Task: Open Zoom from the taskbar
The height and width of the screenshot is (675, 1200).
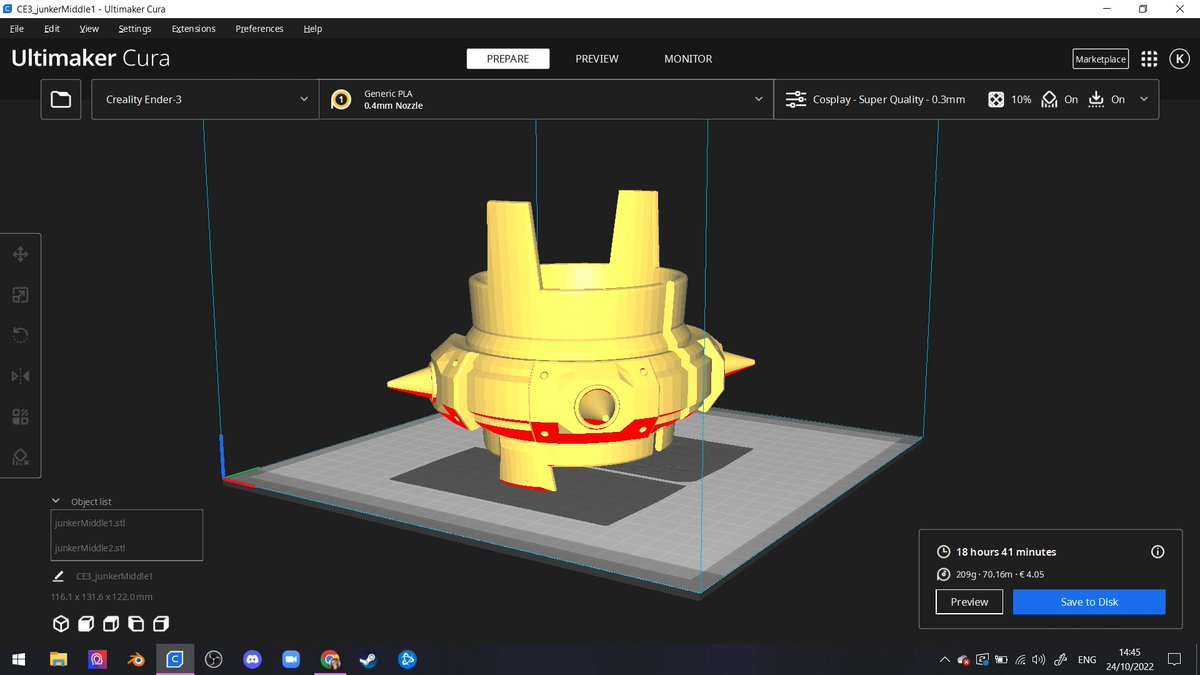Action: (291, 660)
